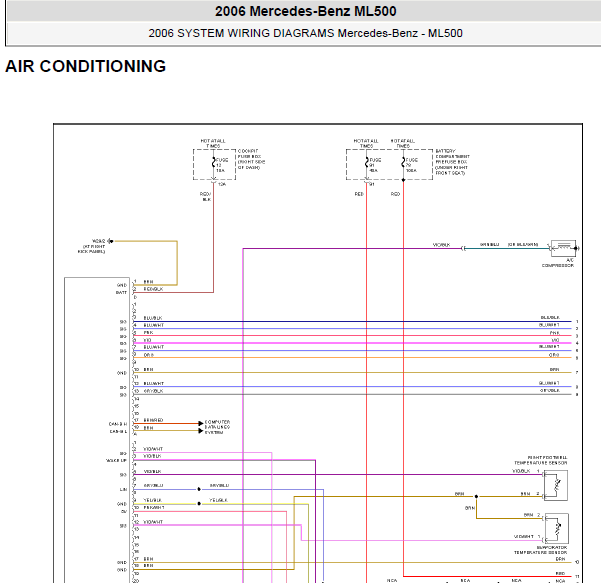Click 'BATTERY COMPARTMENT PREFUSE BOX' label
Viewport: 601px width, 583px height.
452,162
